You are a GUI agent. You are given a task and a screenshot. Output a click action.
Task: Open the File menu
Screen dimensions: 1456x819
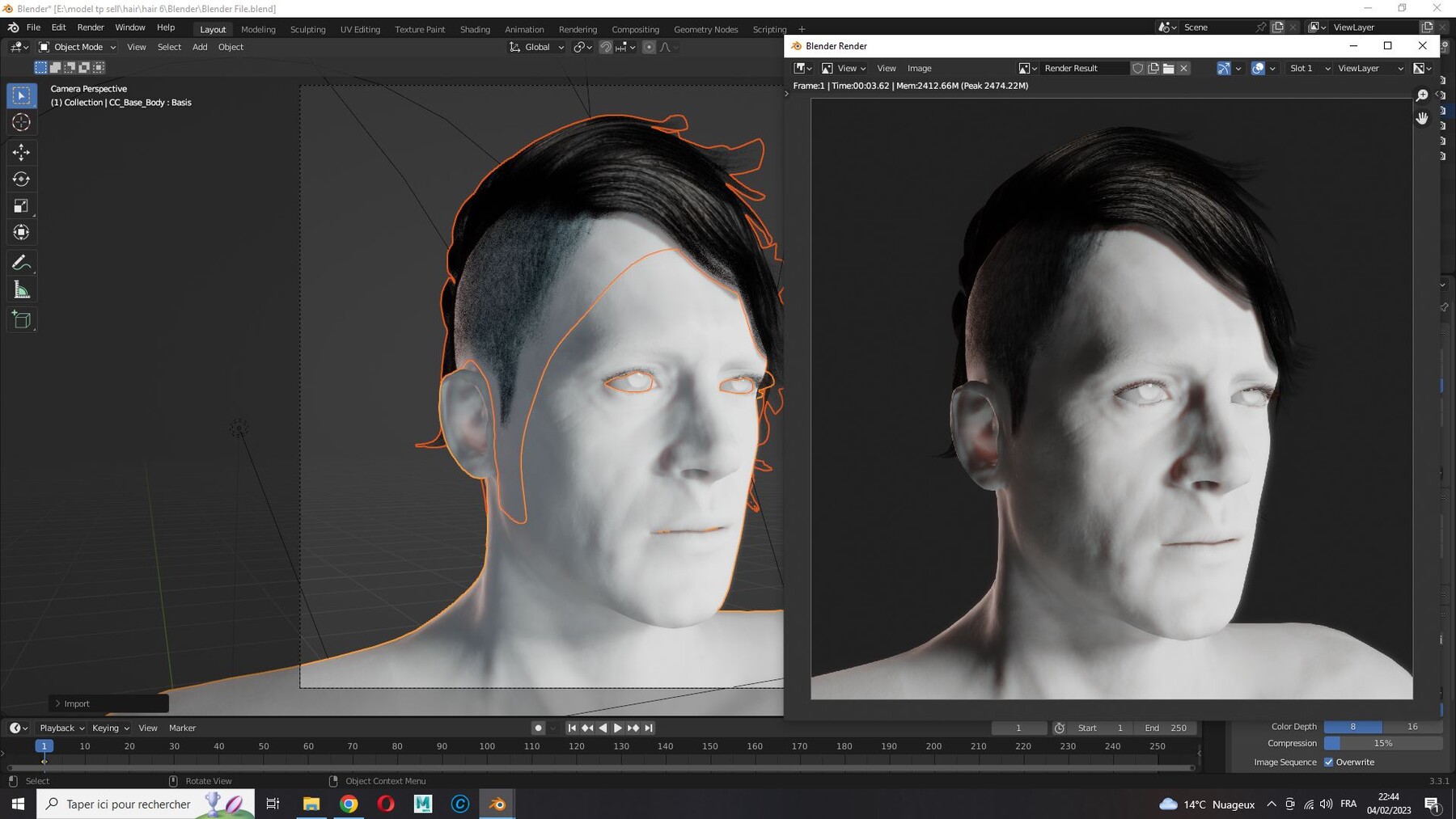(x=33, y=27)
